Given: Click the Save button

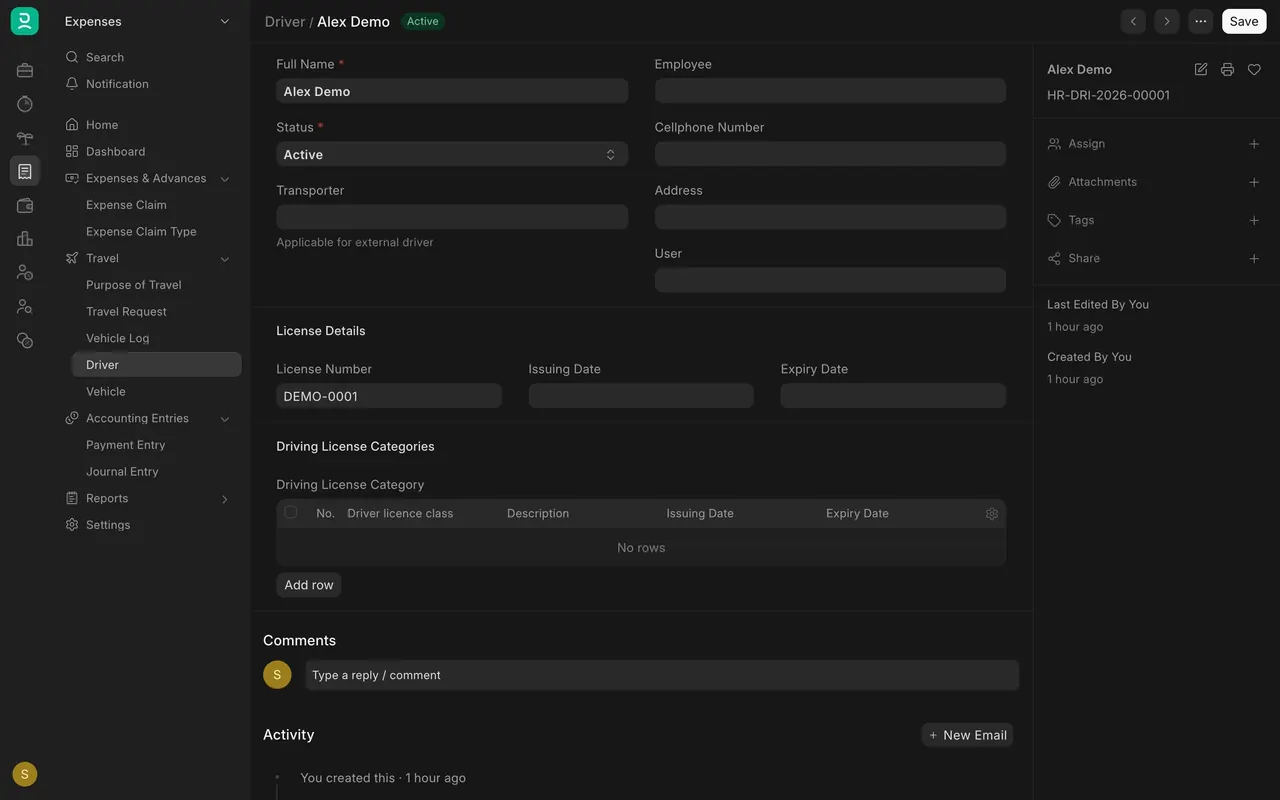Looking at the screenshot, I should pos(1244,21).
